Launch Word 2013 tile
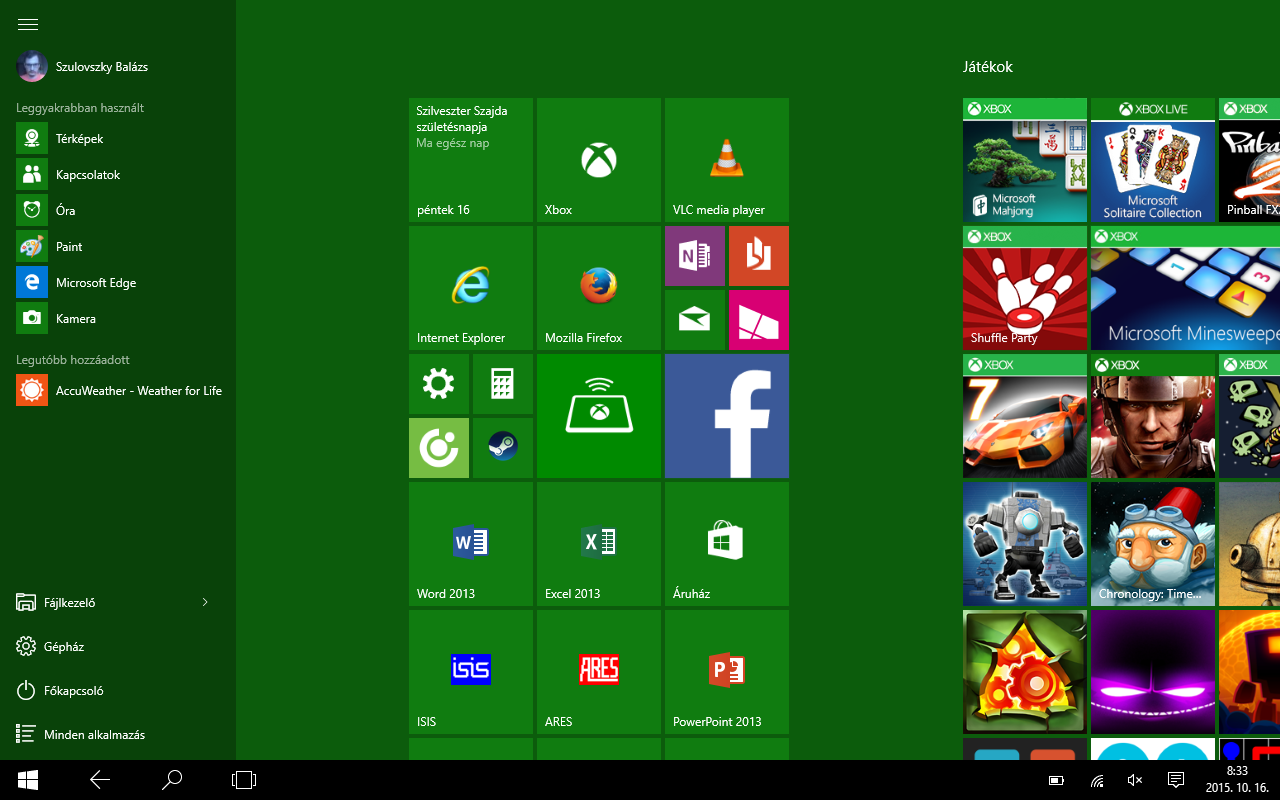This screenshot has width=1280, height=800. pos(471,544)
